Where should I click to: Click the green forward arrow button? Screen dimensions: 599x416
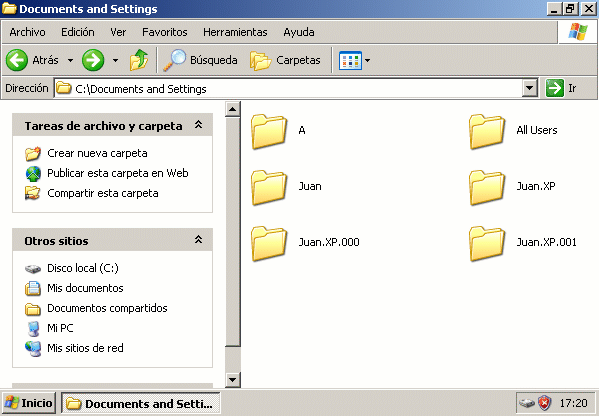[x=93, y=60]
